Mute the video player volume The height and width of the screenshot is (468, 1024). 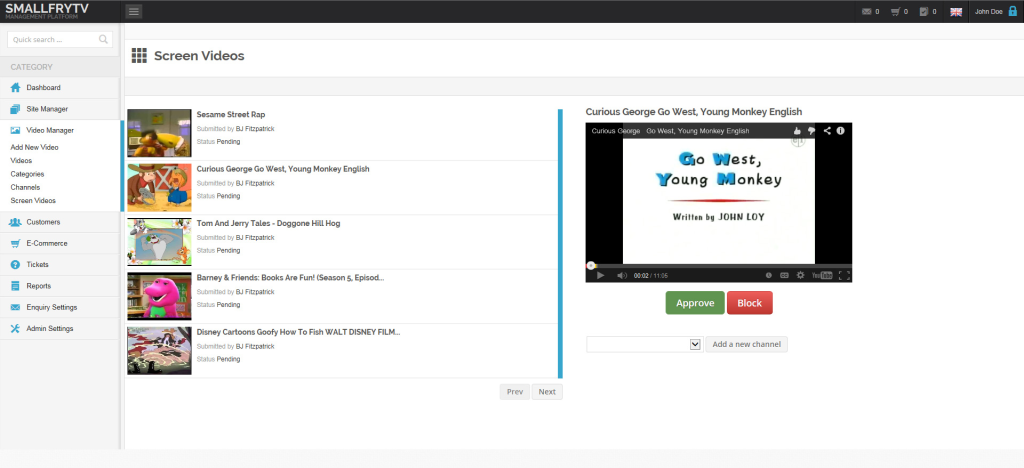(622, 275)
